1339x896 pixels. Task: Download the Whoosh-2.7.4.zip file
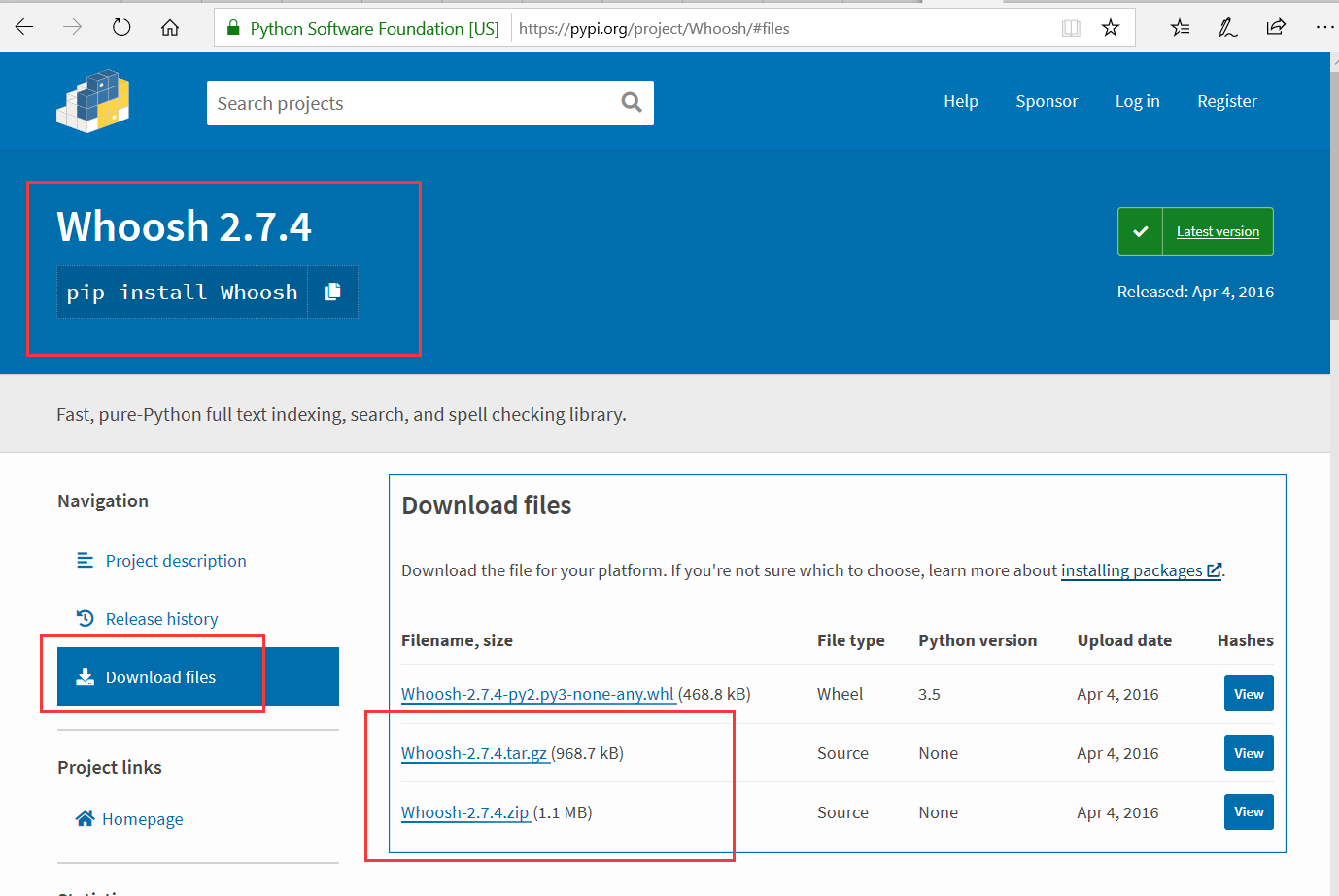click(466, 812)
